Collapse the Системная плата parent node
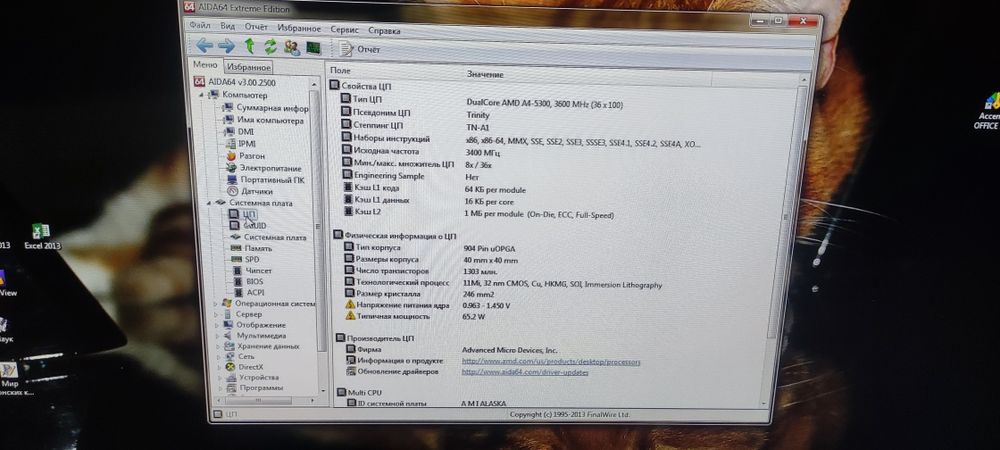The image size is (1000, 450). coord(210,203)
